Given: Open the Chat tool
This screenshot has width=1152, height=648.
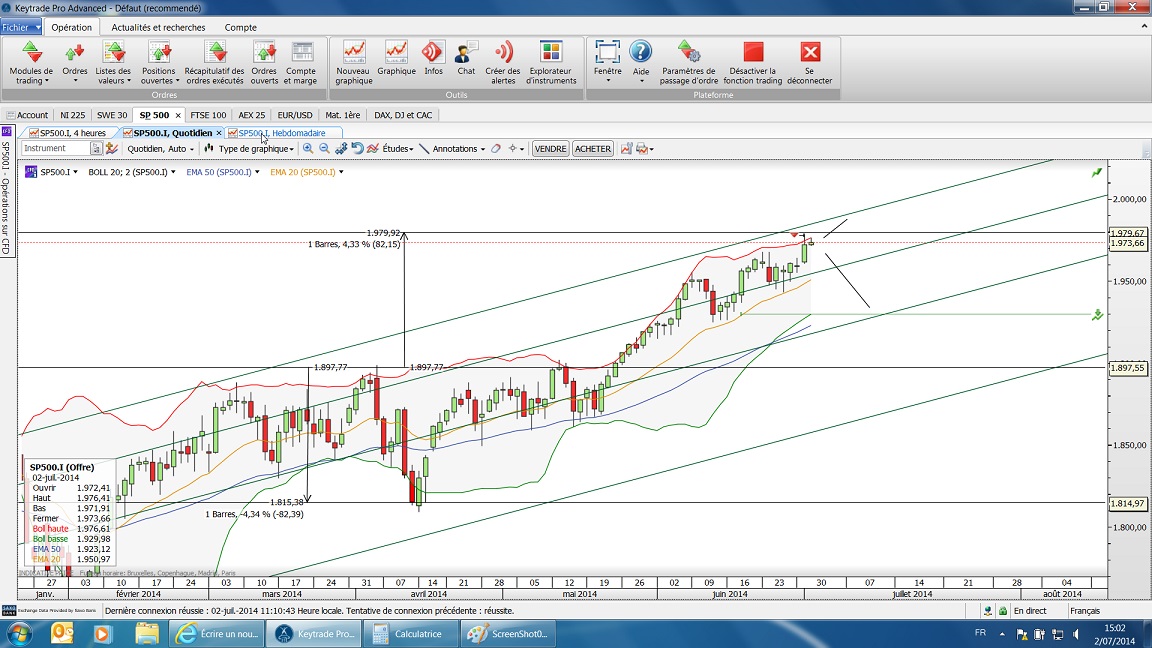Looking at the screenshot, I should click(466, 59).
